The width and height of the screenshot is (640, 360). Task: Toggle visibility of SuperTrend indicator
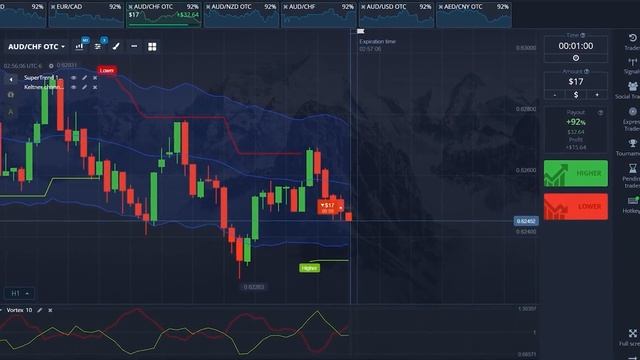point(73,78)
